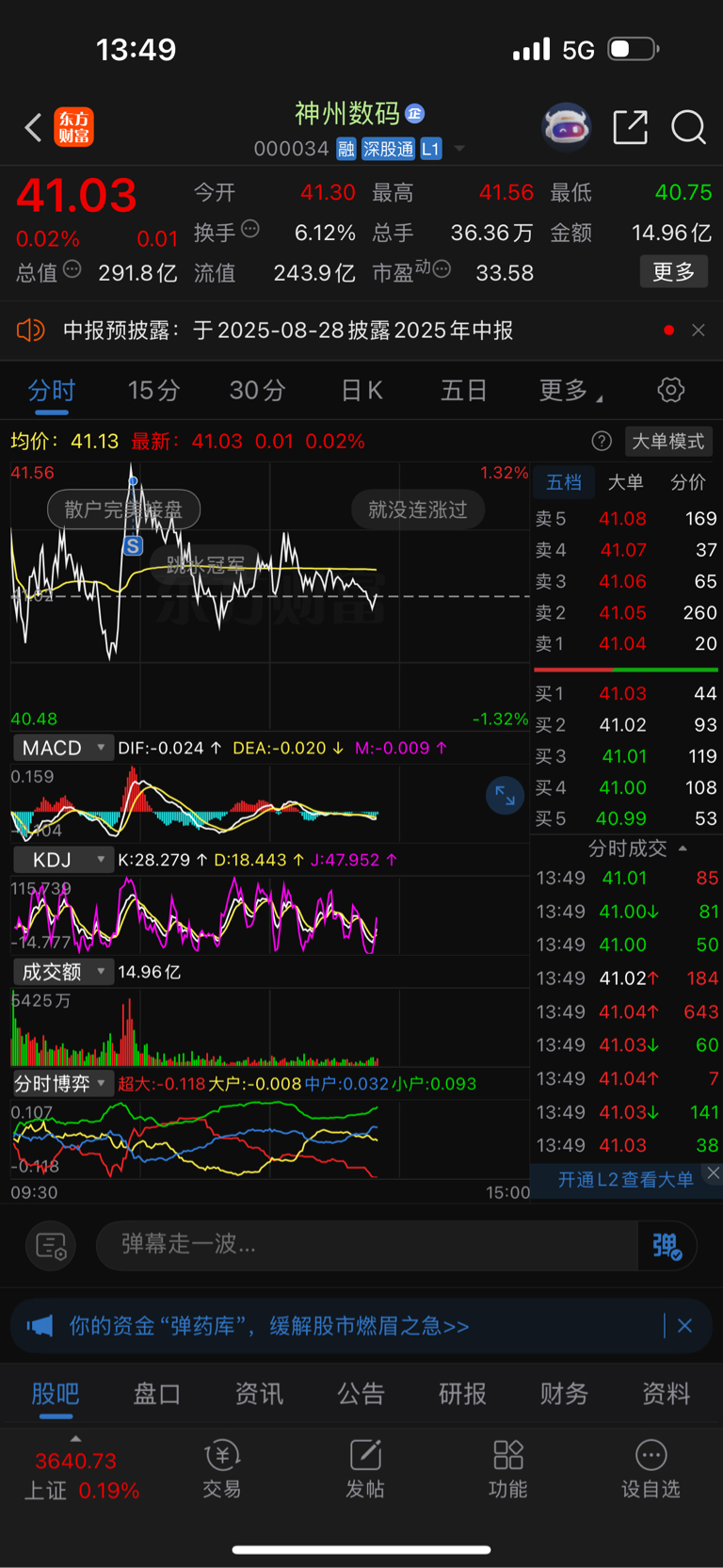Open the 盘口 bottom tab
Viewport: 723px width, 1568px height.
[157, 1394]
